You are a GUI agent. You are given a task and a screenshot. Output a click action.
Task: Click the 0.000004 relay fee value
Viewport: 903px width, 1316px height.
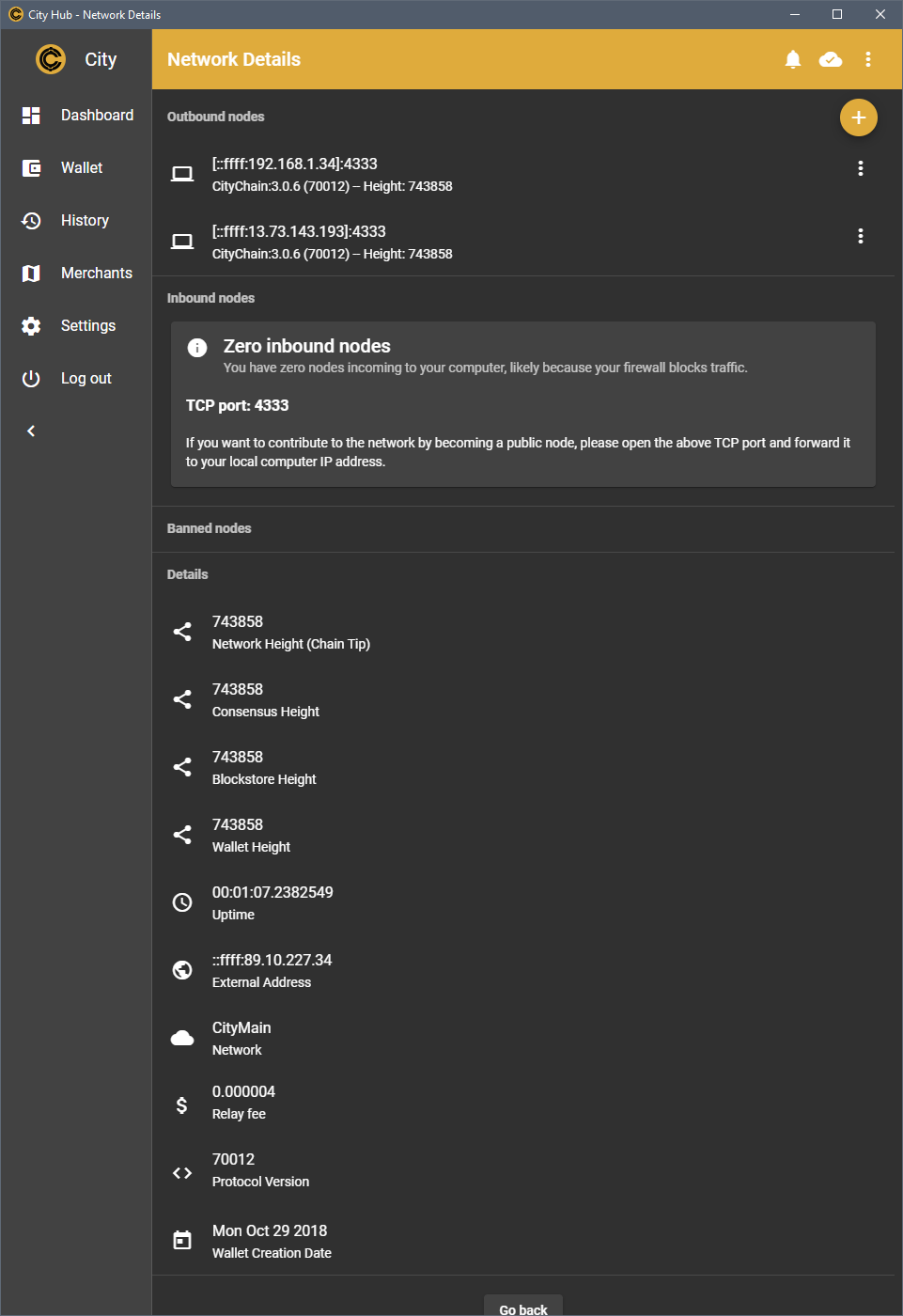coord(243,1091)
